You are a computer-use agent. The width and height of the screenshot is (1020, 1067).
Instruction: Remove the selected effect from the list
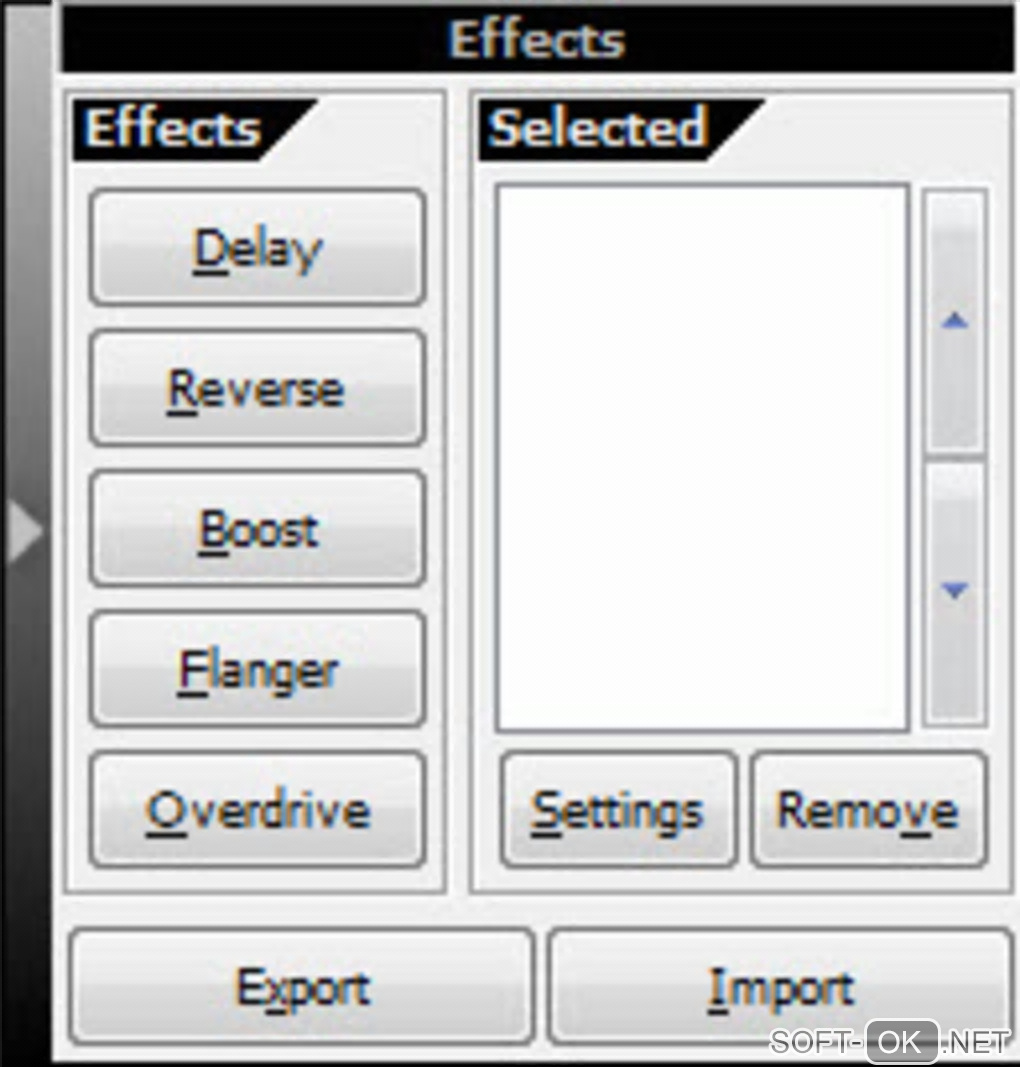869,810
